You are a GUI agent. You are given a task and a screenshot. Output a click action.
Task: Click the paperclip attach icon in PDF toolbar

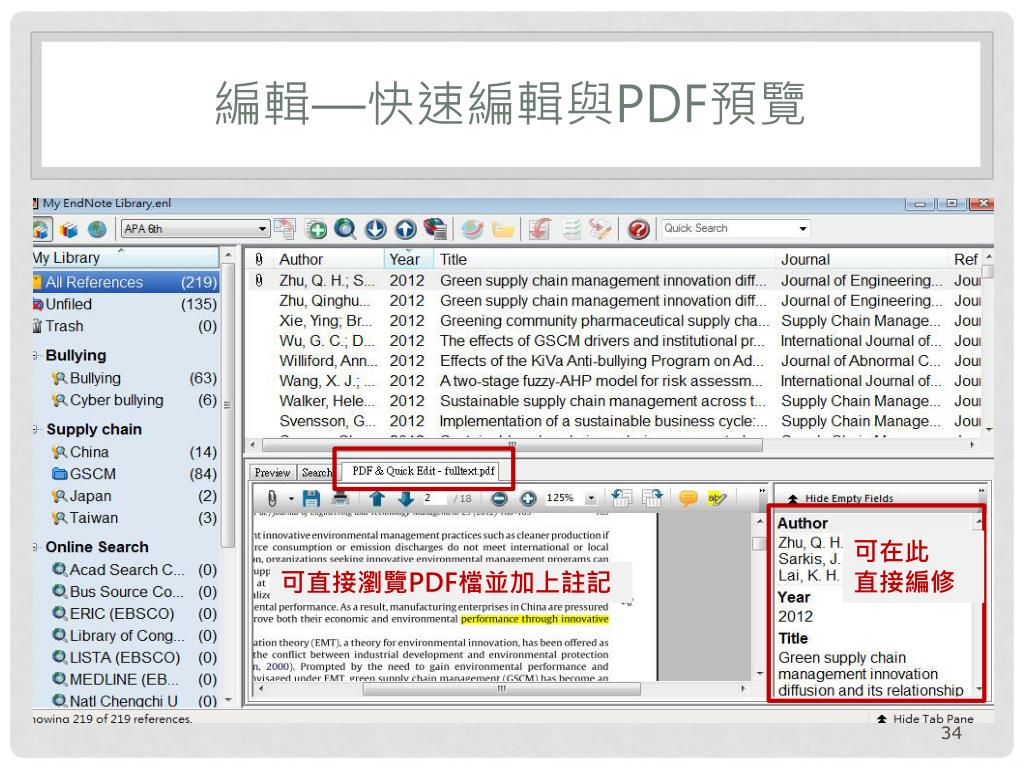pyautogui.click(x=272, y=499)
